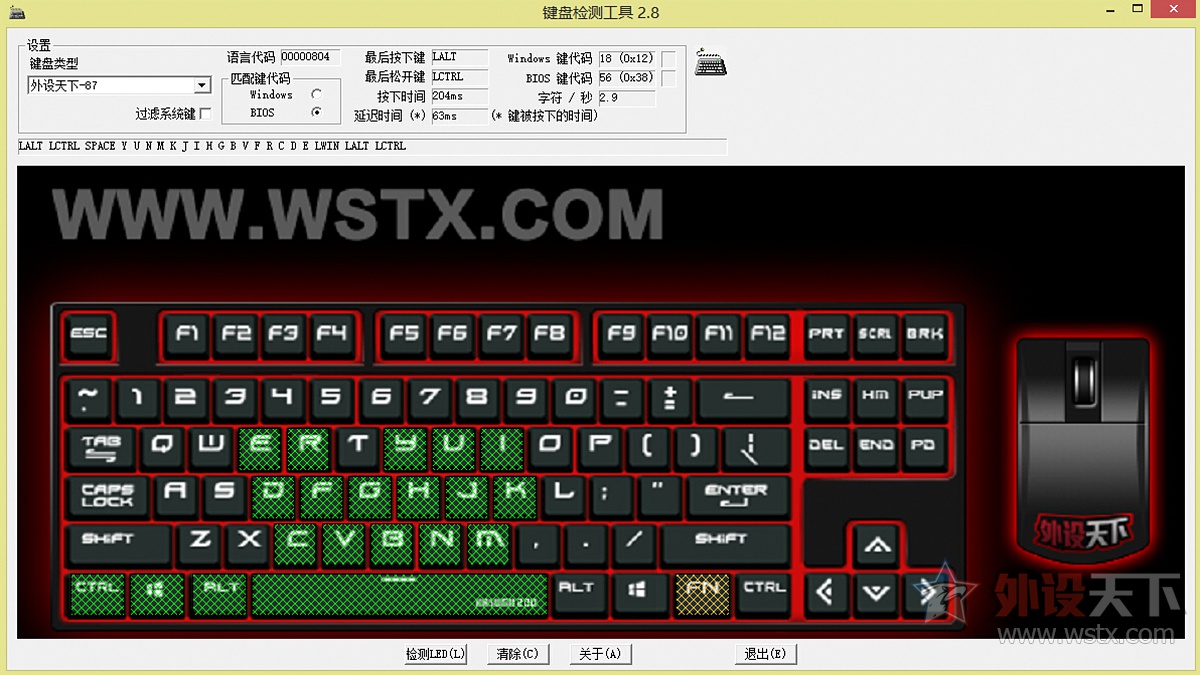Image resolution: width=1200 pixels, height=675 pixels.
Task: Click the BIOS 键代码 field showing 56 (0x38)
Action: pos(627,78)
